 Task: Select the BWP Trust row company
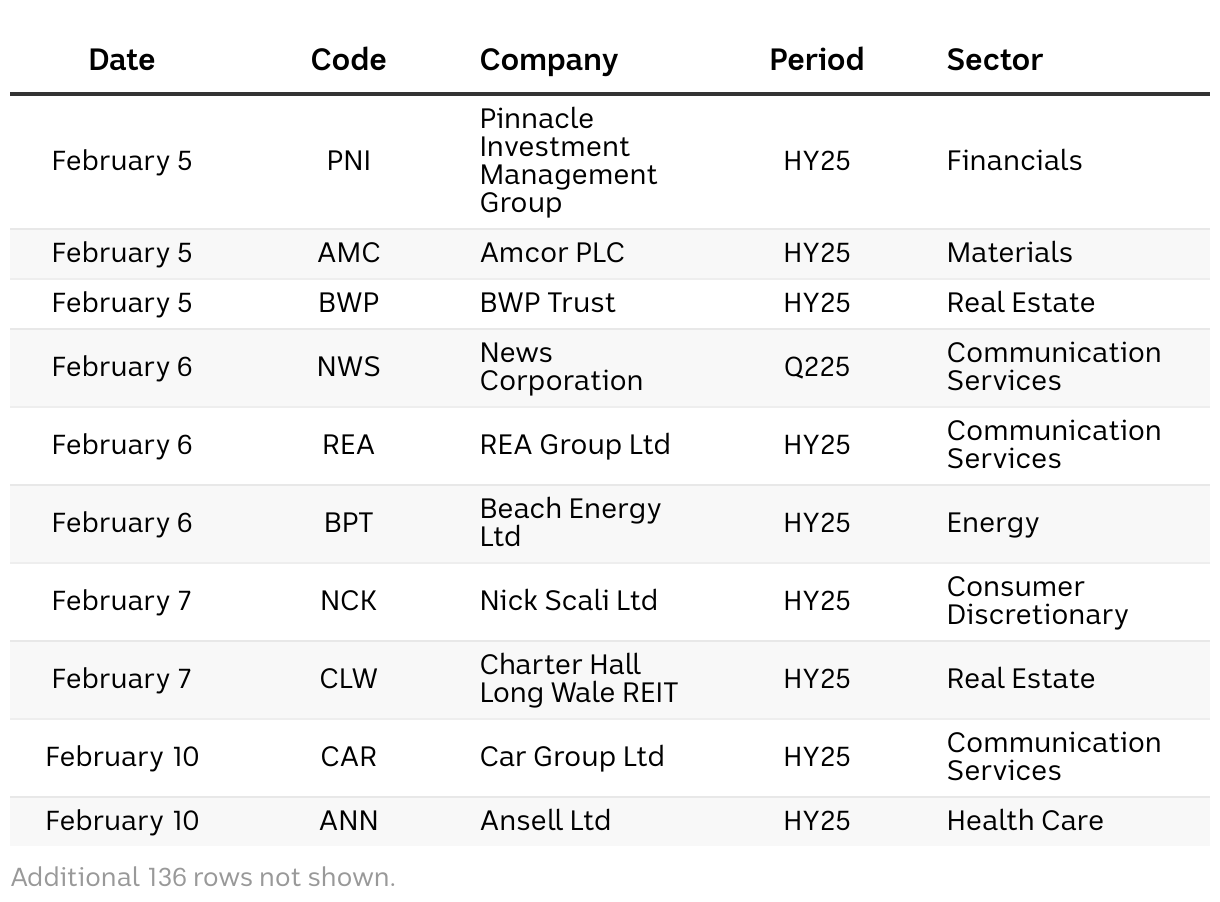coord(547,303)
